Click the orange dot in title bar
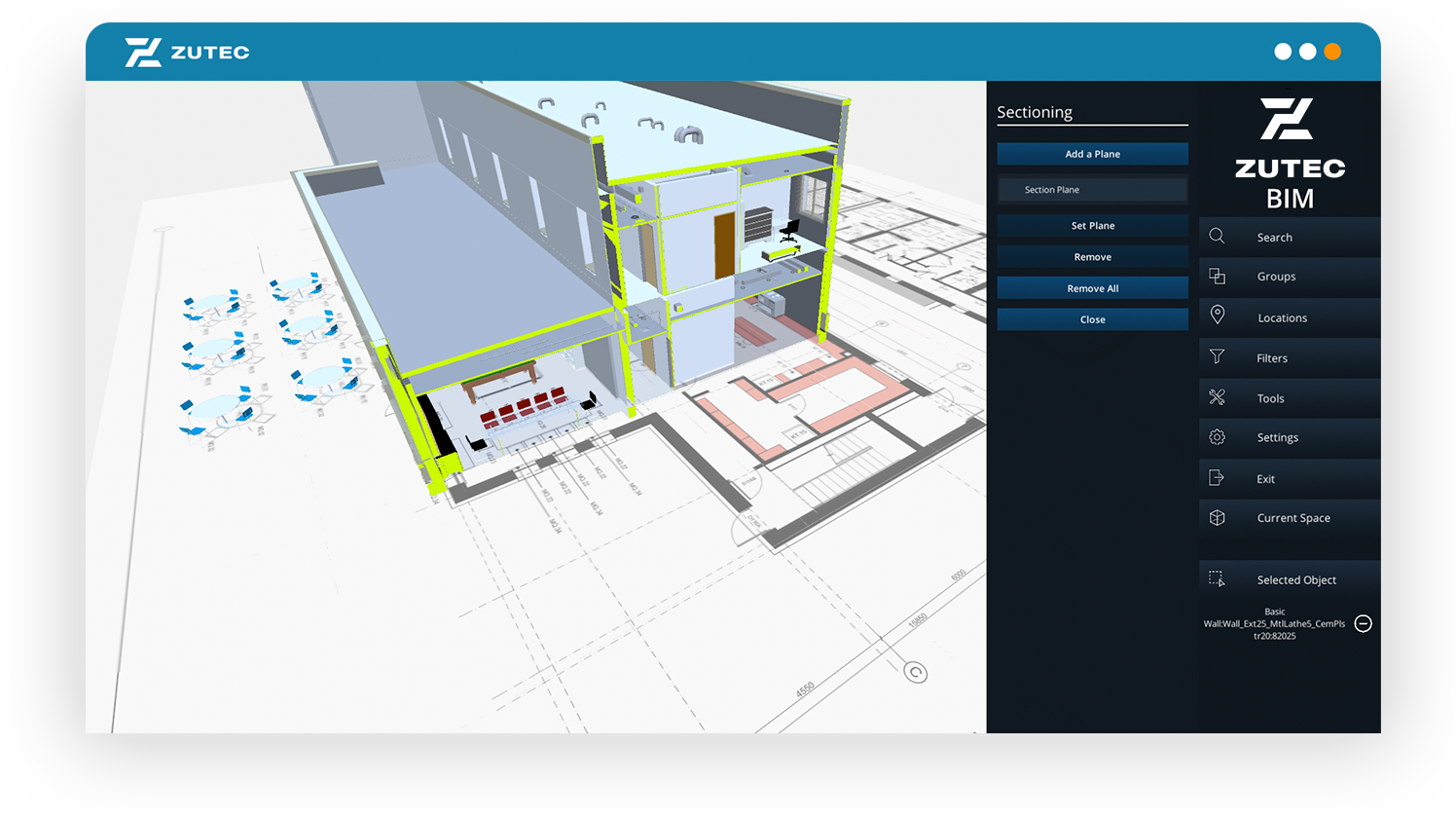Viewport: 1456px width, 819px height. (1332, 52)
